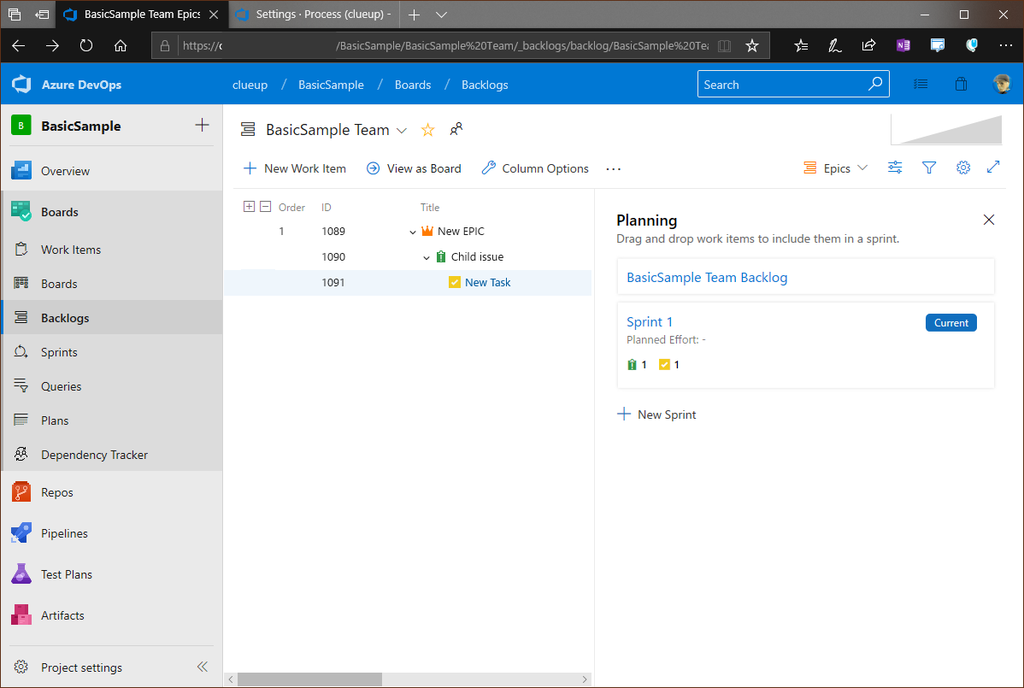Click Boards breadcrumb
Image resolution: width=1024 pixels, height=688 pixels.
coord(413,85)
